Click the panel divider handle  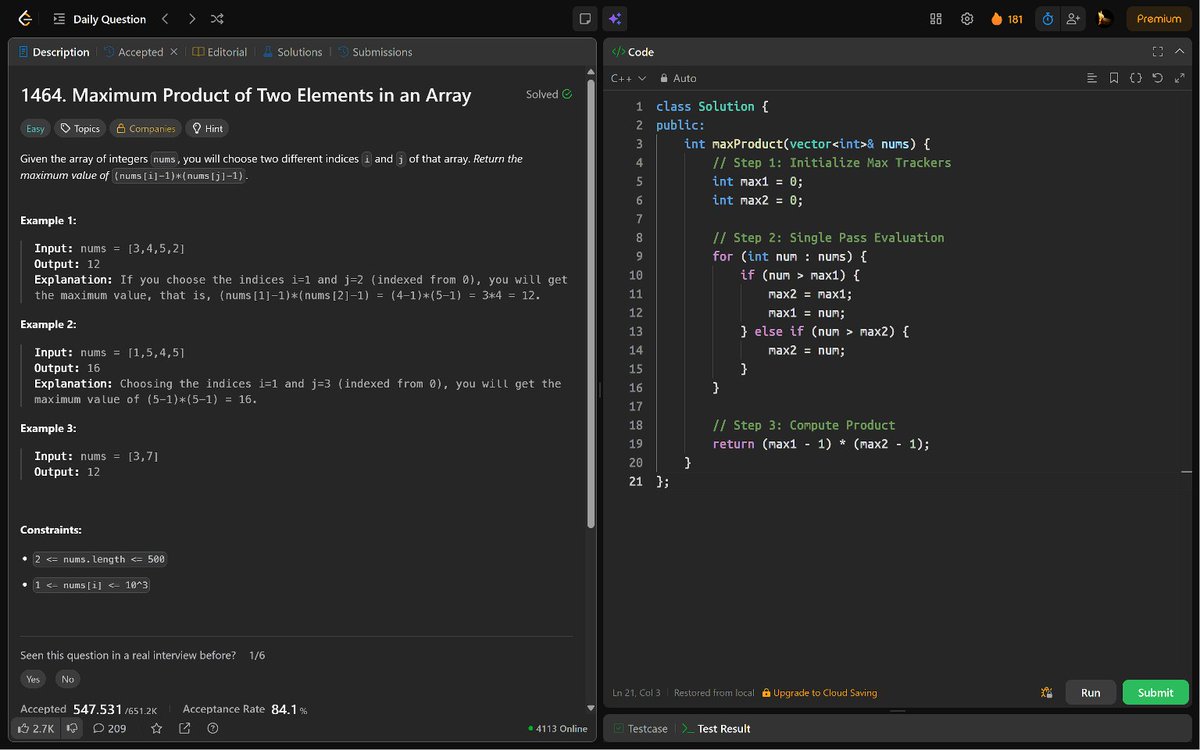600,390
